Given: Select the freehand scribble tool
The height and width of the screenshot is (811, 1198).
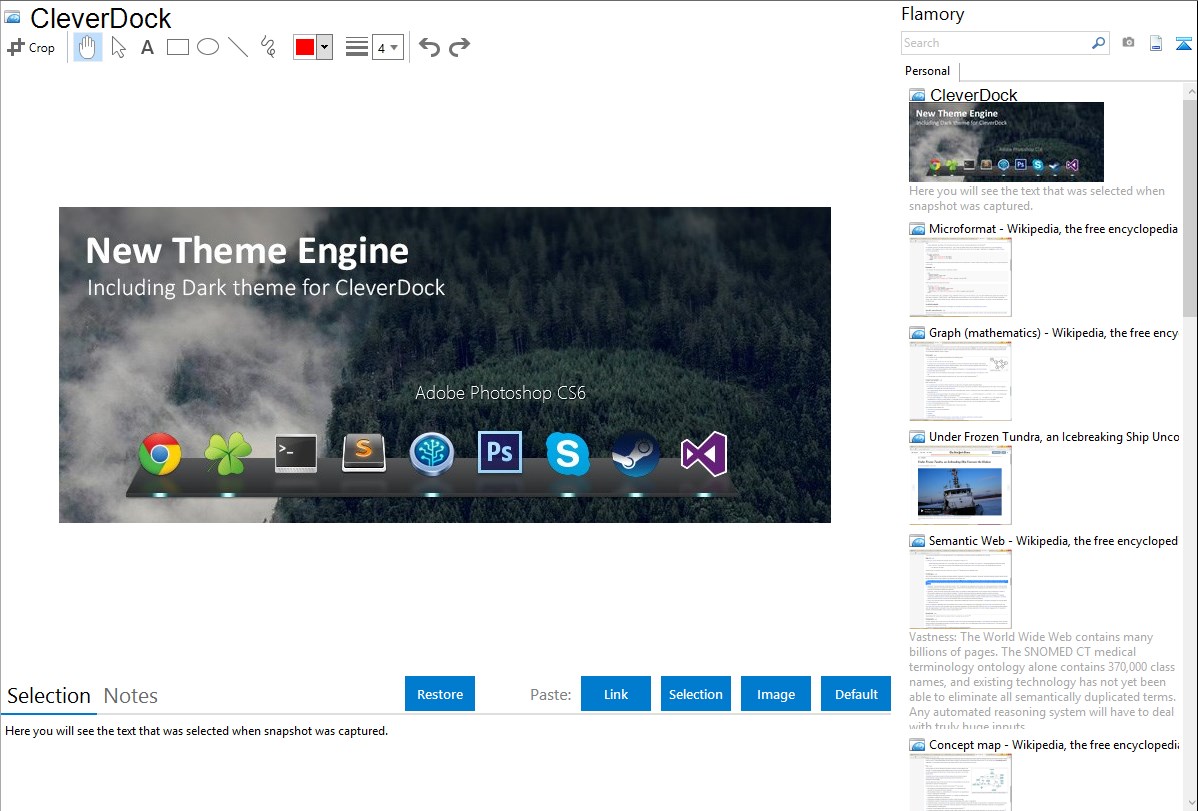Looking at the screenshot, I should click(268, 47).
